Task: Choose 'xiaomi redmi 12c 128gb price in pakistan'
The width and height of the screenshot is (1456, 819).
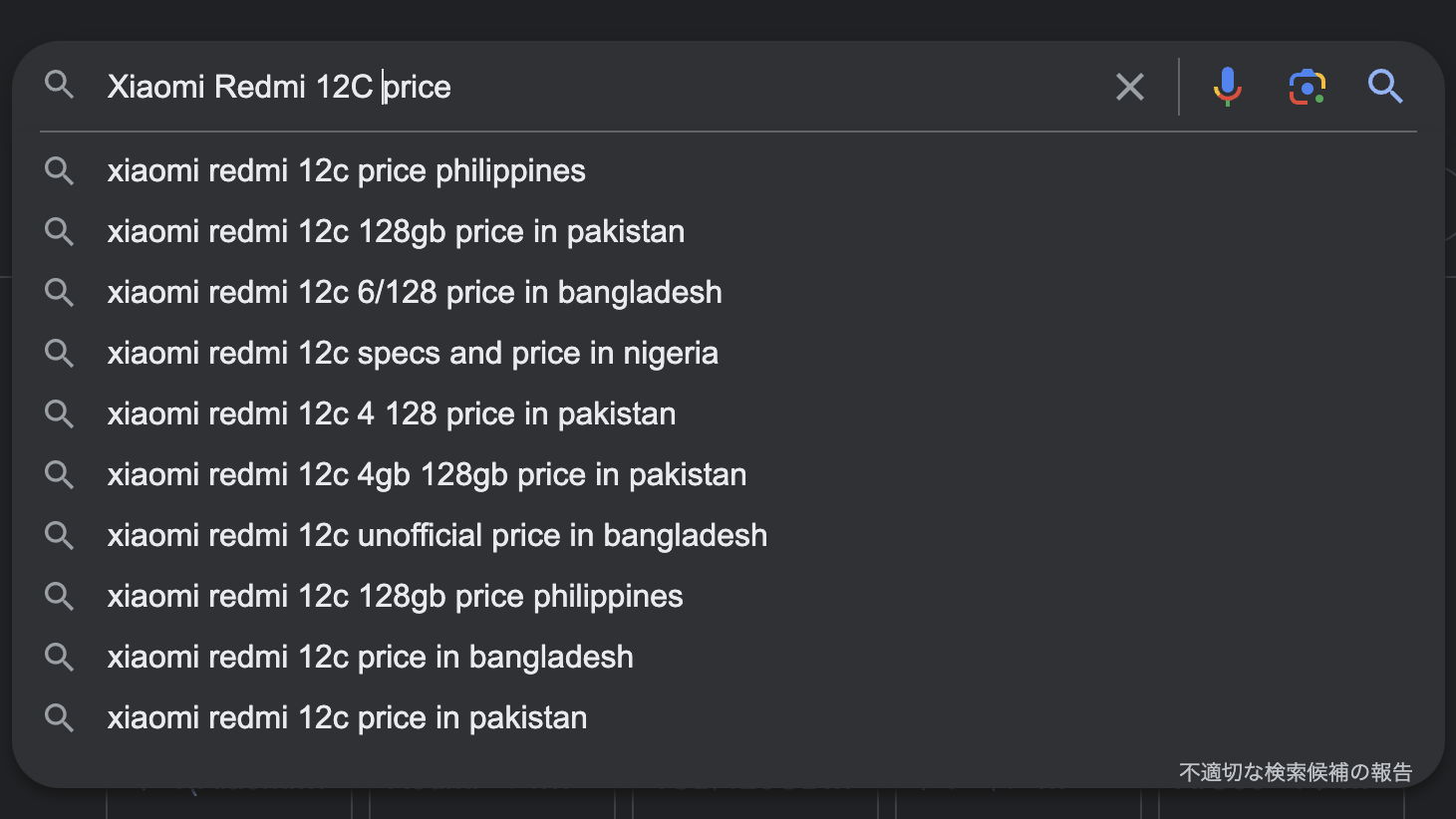Action: pos(396,232)
